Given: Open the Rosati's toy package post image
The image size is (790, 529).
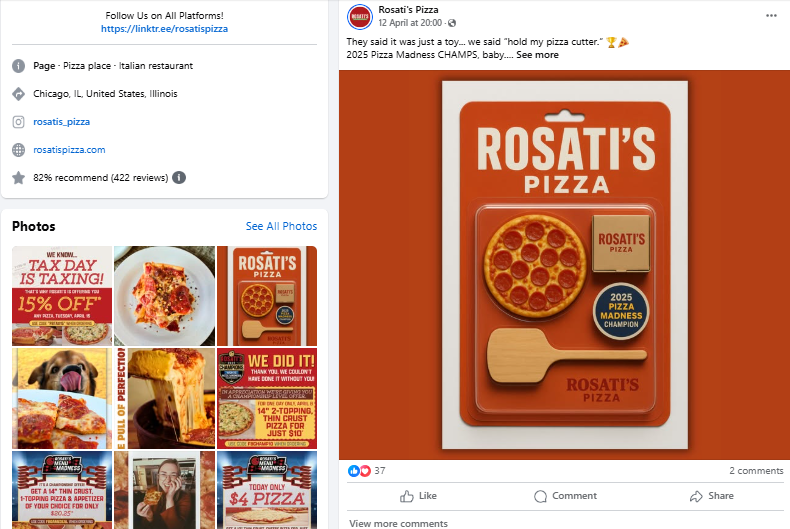Looking at the screenshot, I should click(565, 263).
